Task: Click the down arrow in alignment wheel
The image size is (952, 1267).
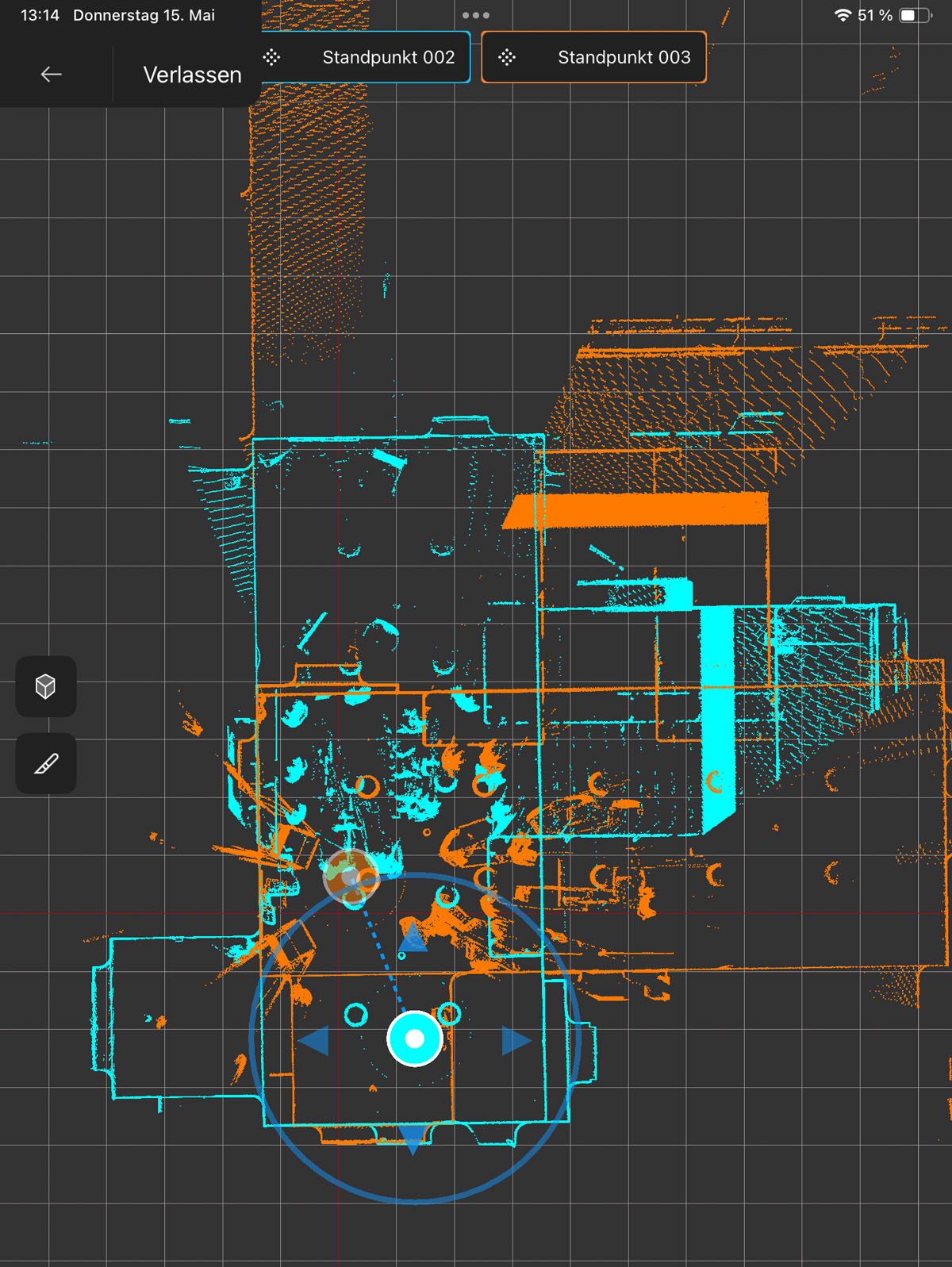Action: 413,1140
